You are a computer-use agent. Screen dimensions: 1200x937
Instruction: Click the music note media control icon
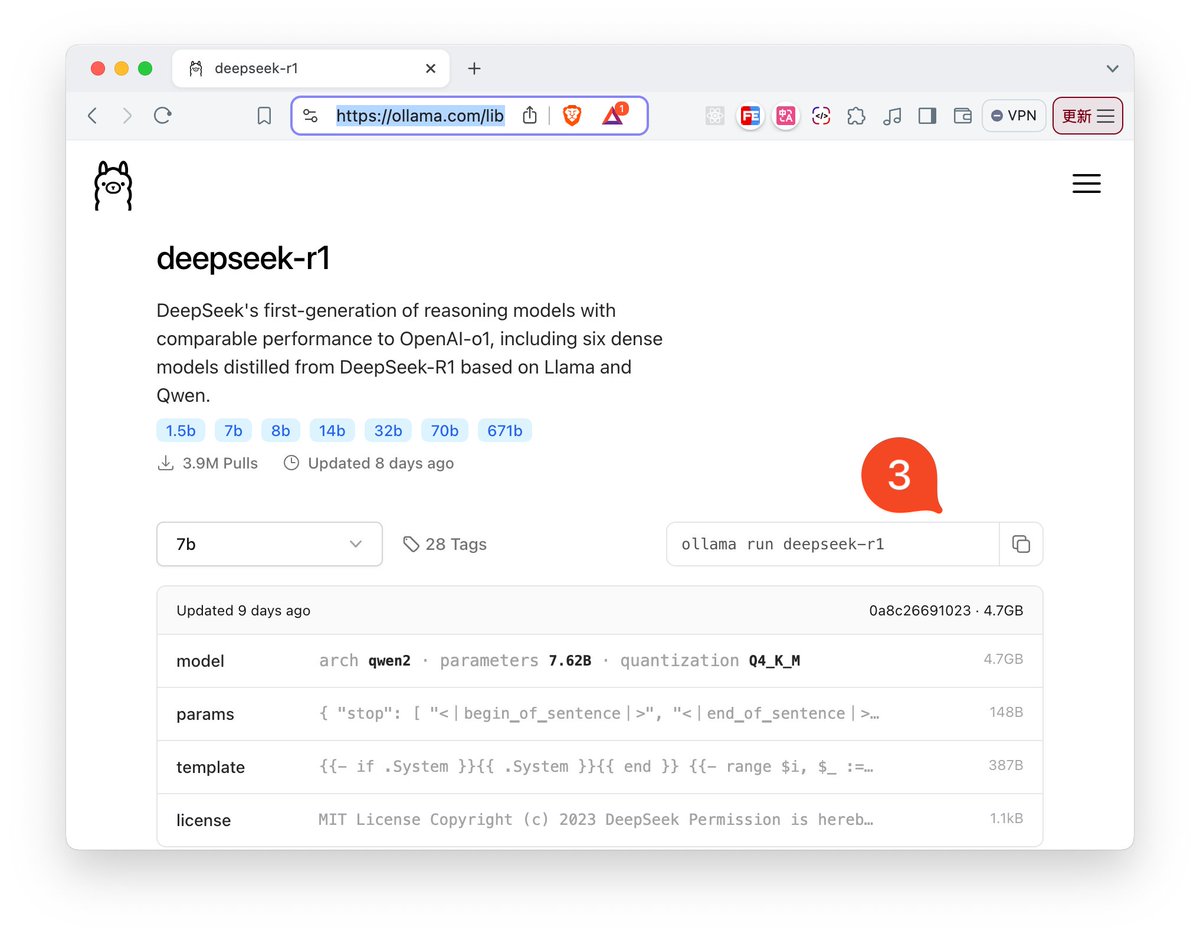pyautogui.click(x=892, y=116)
